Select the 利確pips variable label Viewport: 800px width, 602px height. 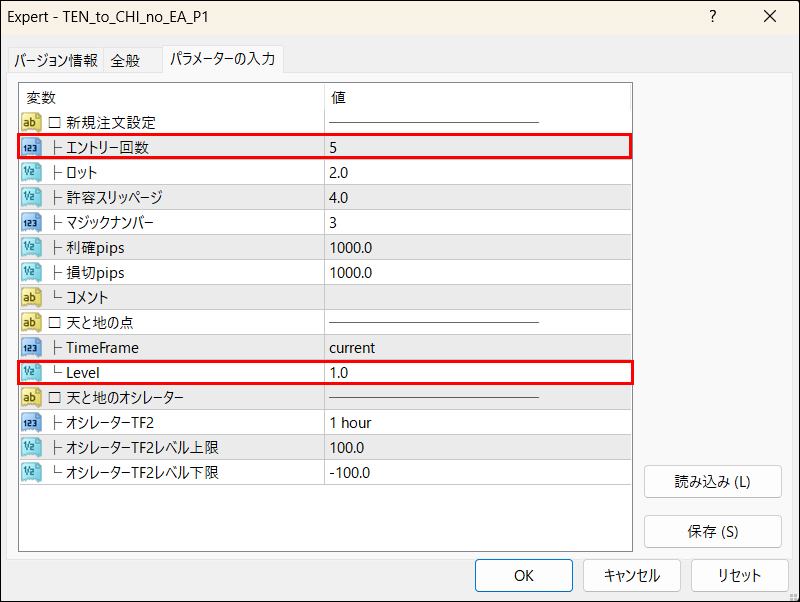tap(95, 247)
